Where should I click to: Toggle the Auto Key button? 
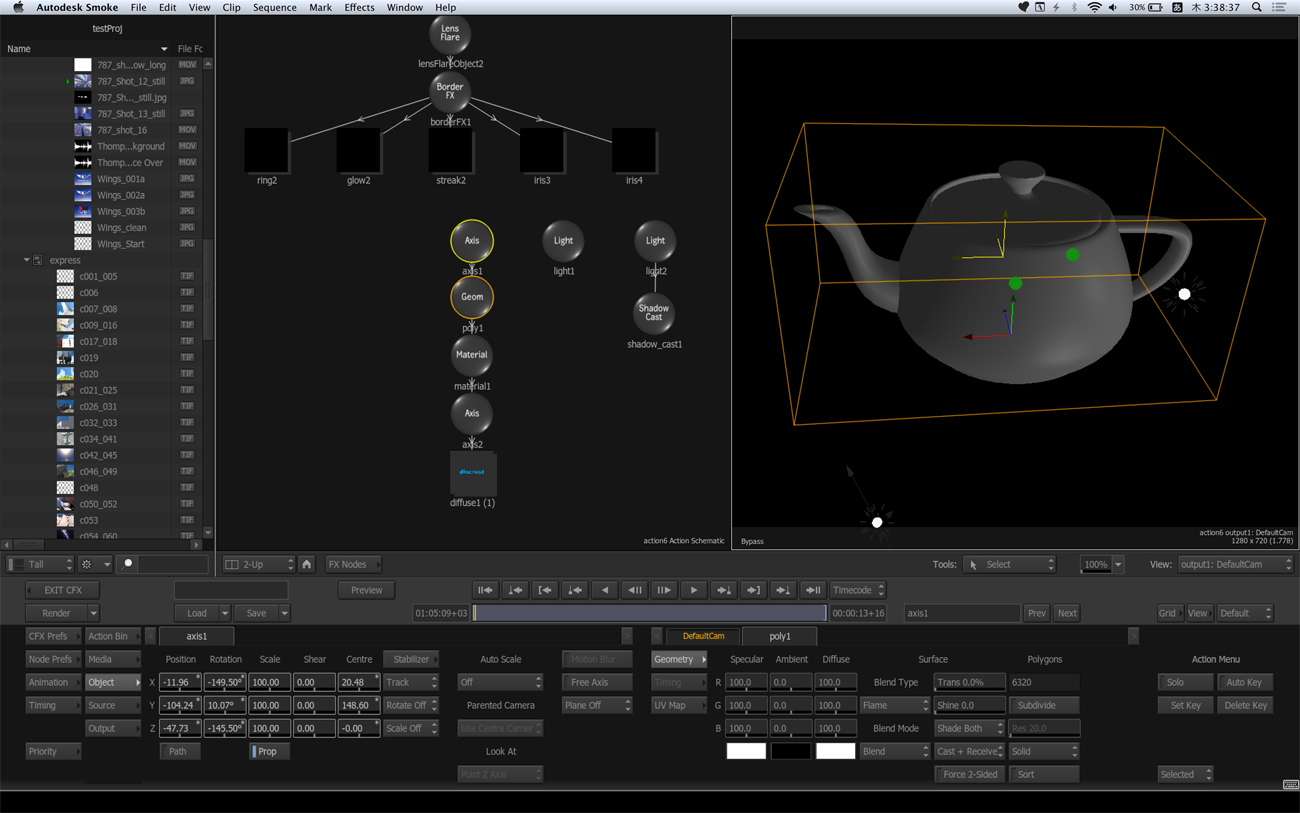1244,682
